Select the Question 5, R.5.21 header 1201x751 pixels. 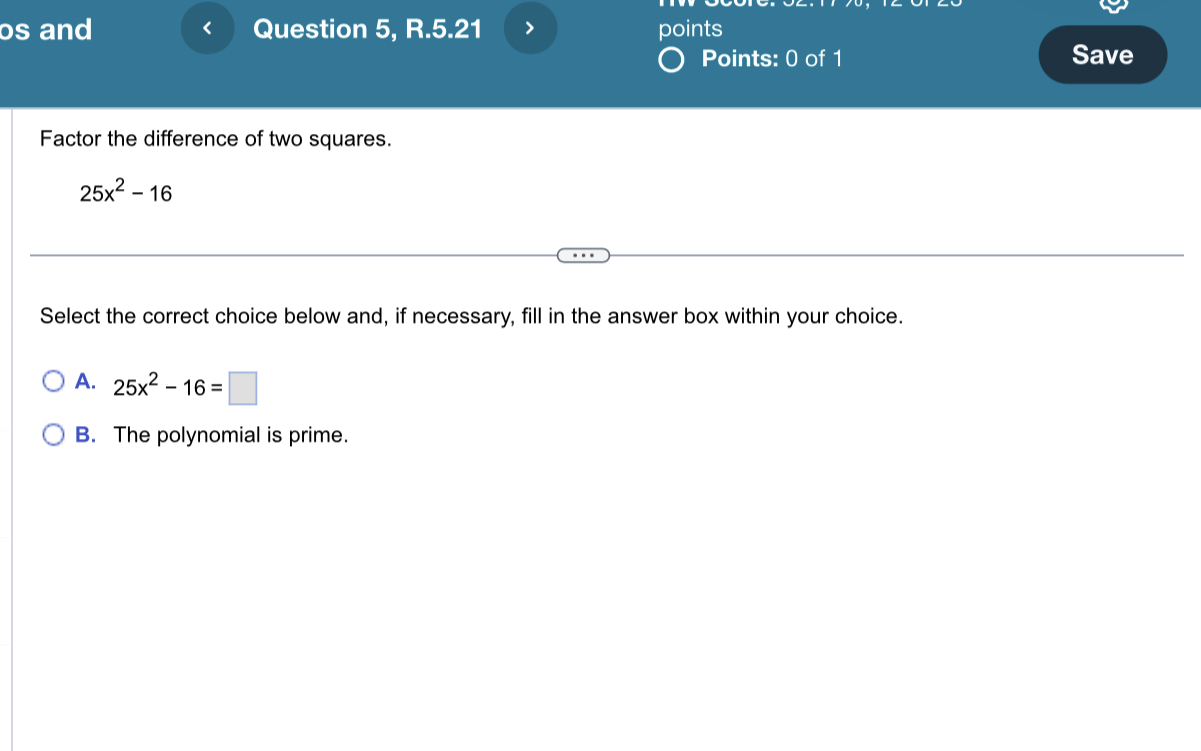click(x=367, y=28)
